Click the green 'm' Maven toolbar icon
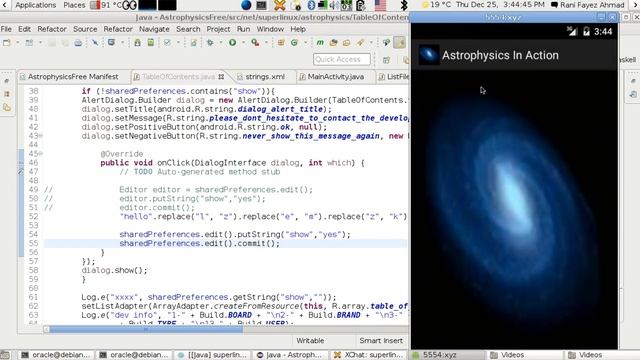The width and height of the screenshot is (640, 360). [x=320, y=42]
